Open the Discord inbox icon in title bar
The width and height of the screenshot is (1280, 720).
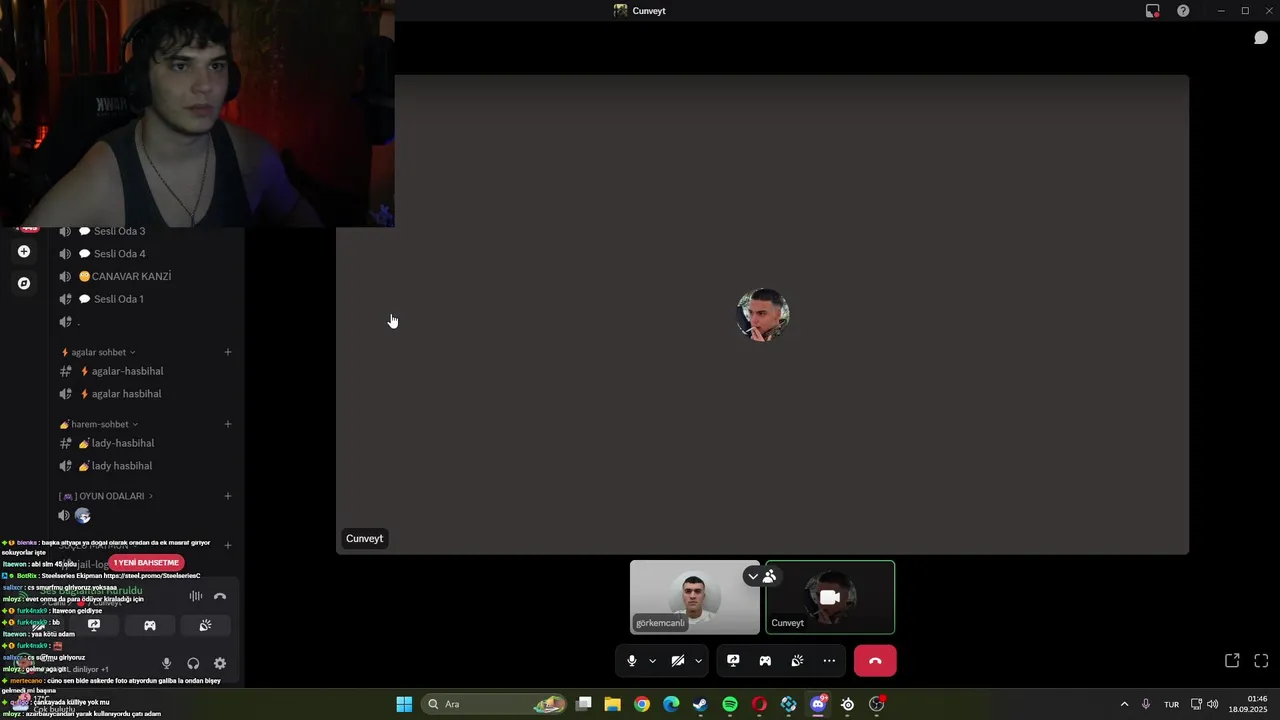(x=1153, y=11)
